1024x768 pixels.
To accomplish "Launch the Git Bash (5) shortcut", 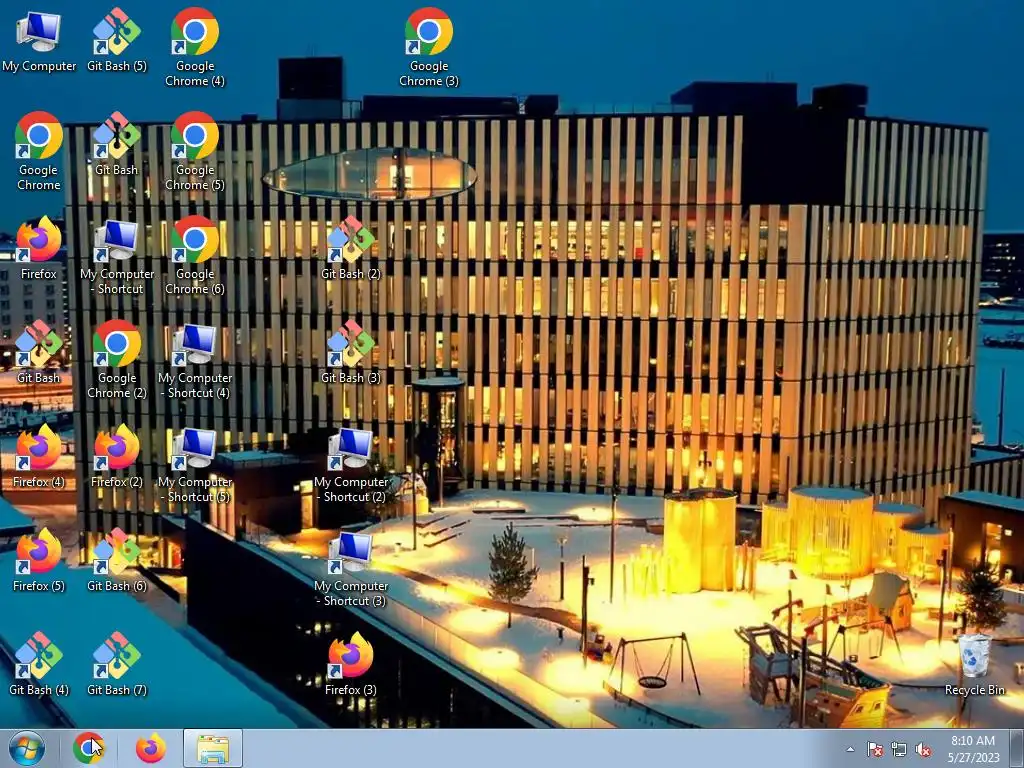I will (x=117, y=40).
